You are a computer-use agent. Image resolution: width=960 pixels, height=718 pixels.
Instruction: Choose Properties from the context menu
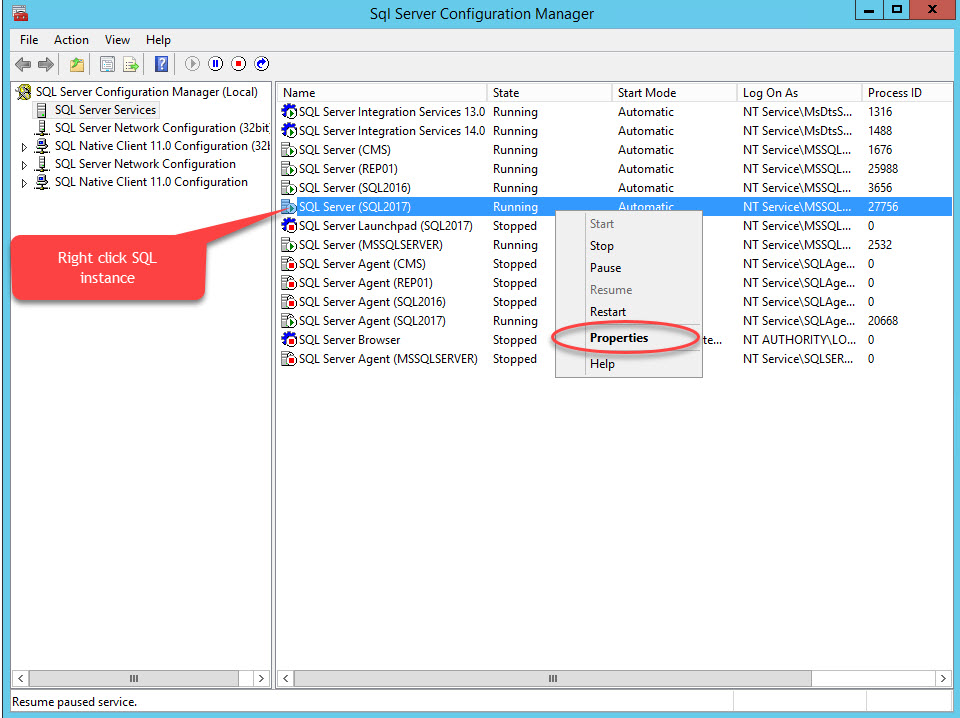pyautogui.click(x=618, y=338)
